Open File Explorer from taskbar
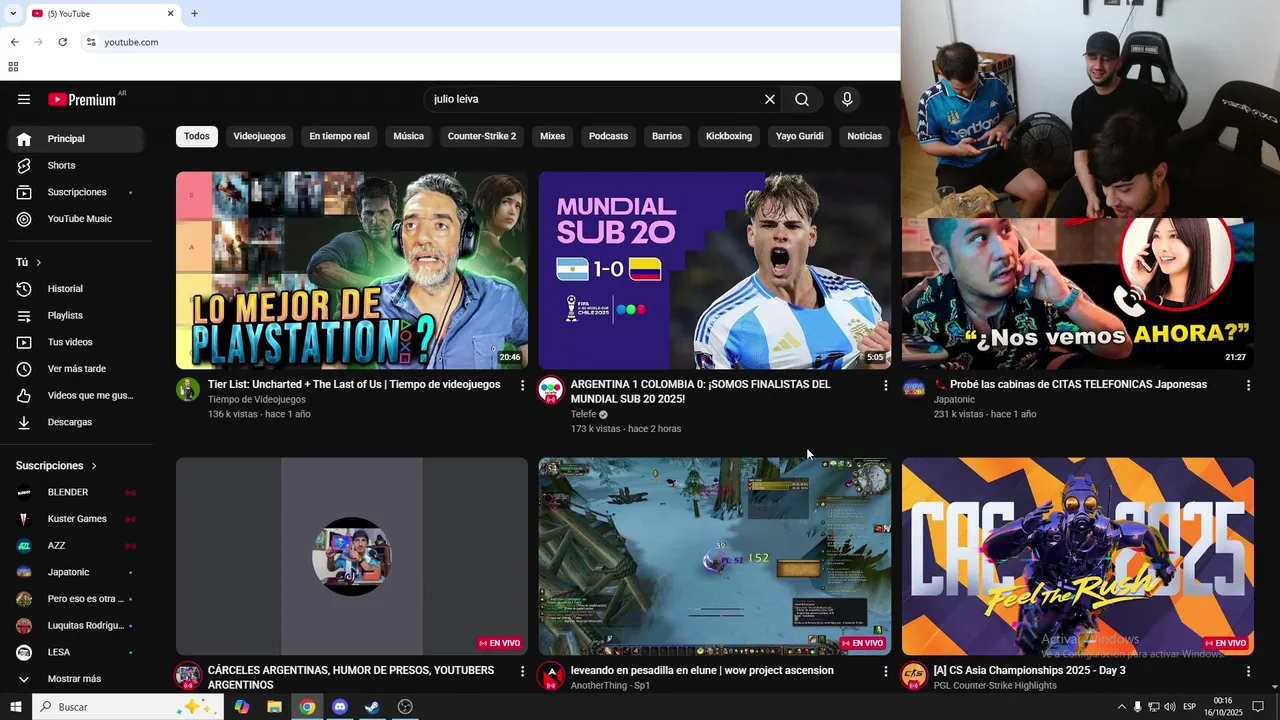1280x720 pixels. click(274, 707)
